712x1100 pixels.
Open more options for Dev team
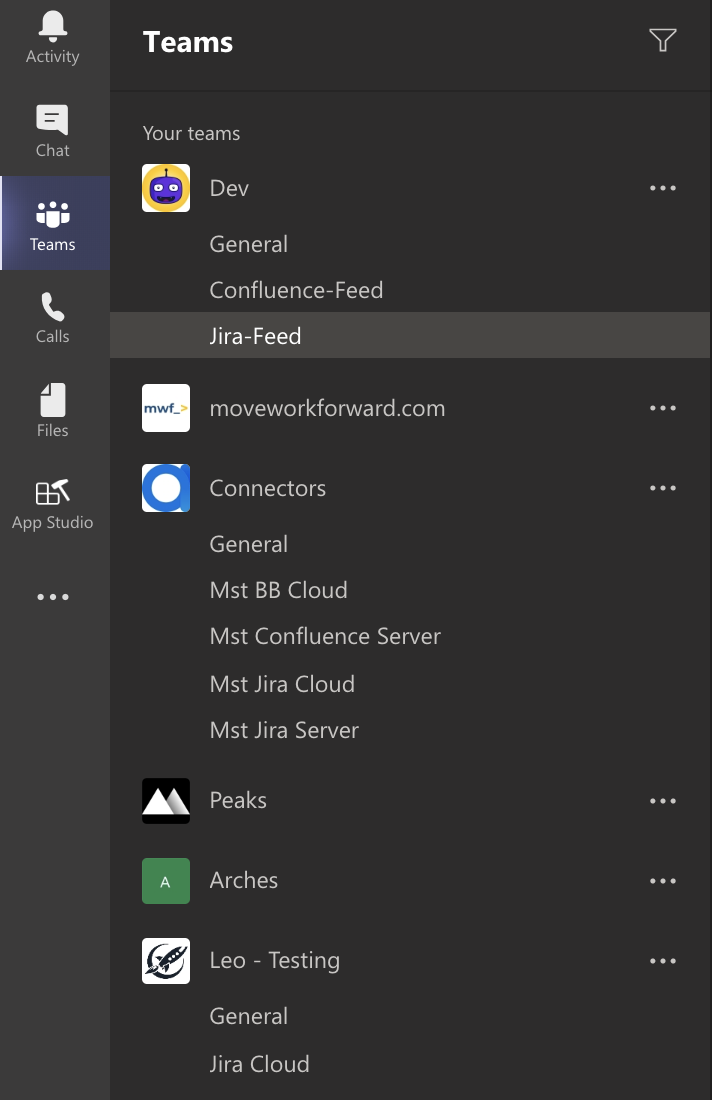tap(663, 188)
